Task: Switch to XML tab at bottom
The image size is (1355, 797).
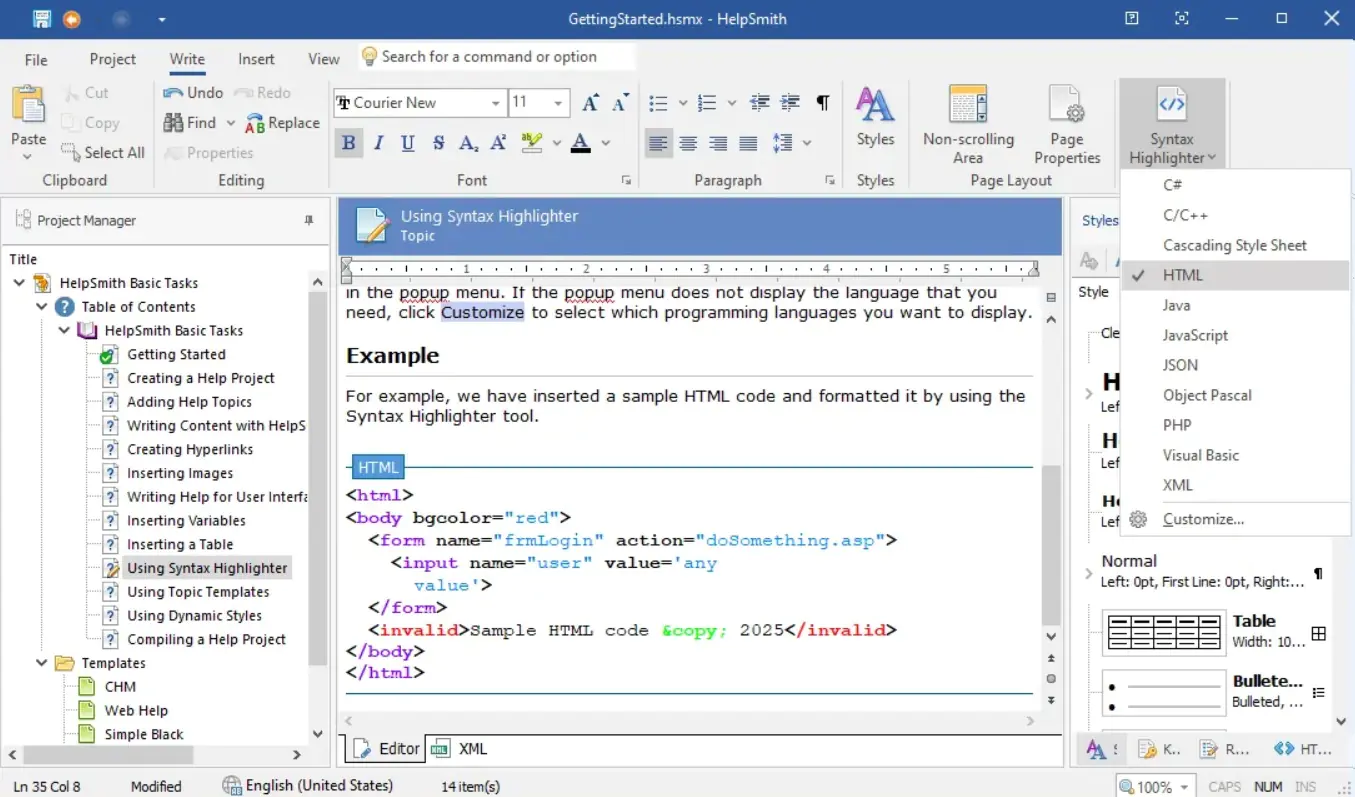Action: pyautogui.click(x=460, y=748)
